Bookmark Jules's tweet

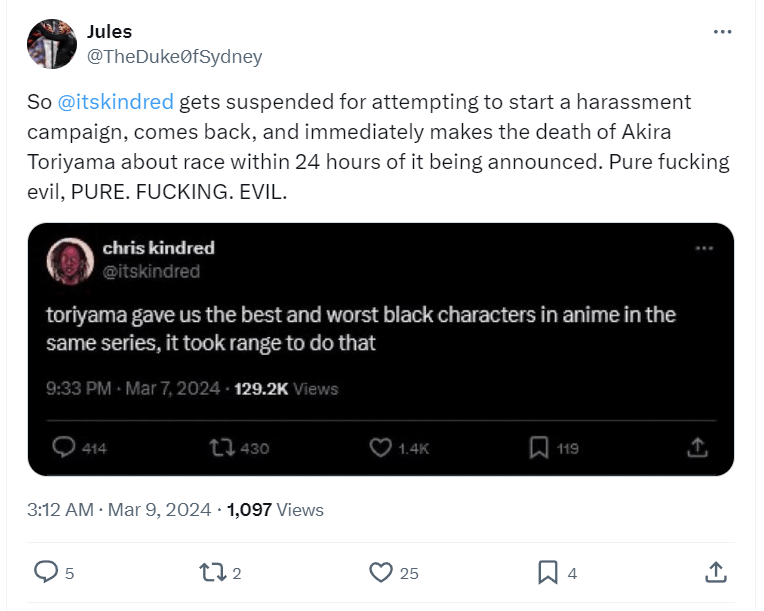coord(547,572)
